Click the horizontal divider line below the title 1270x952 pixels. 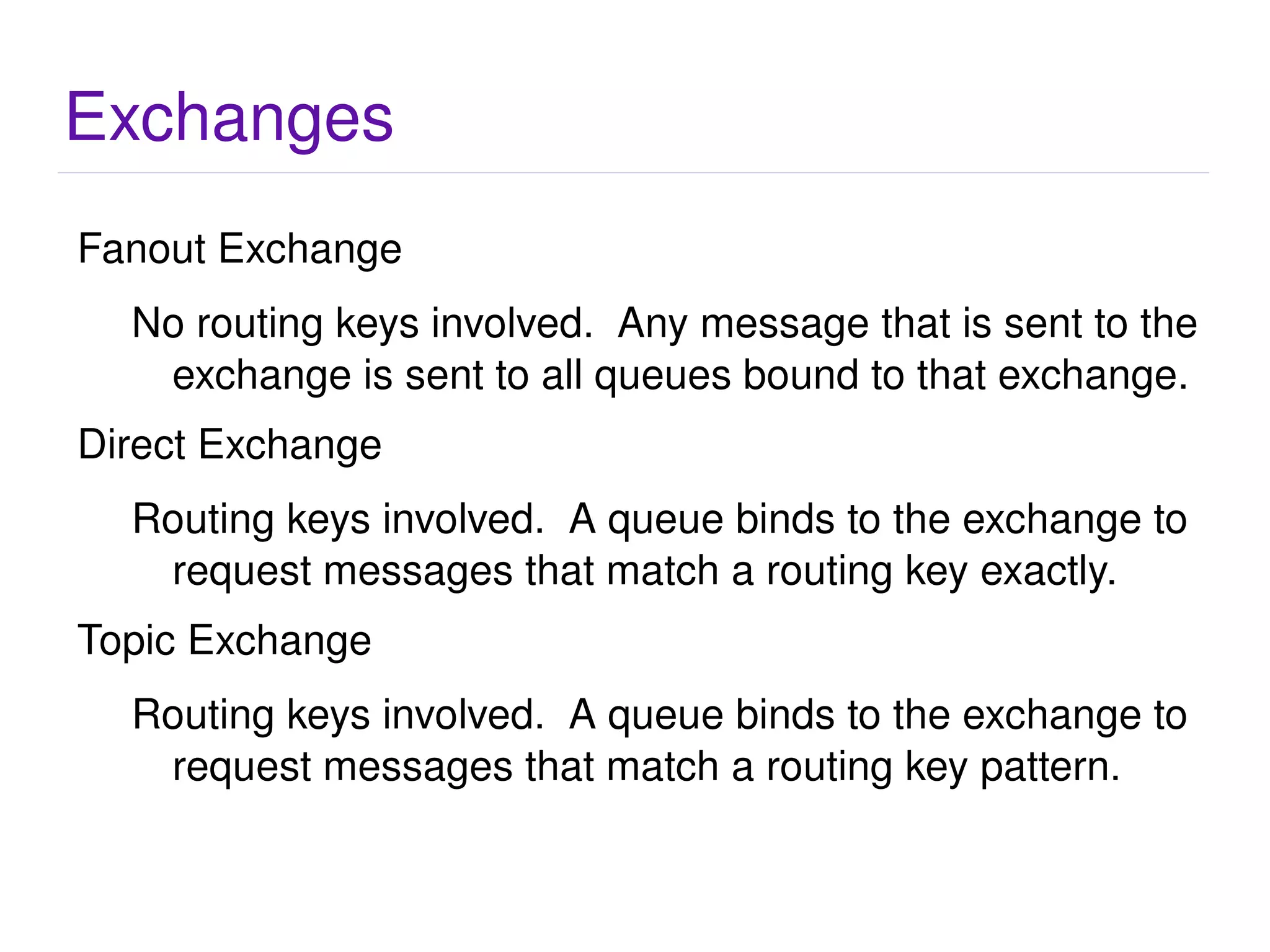[x=633, y=173]
